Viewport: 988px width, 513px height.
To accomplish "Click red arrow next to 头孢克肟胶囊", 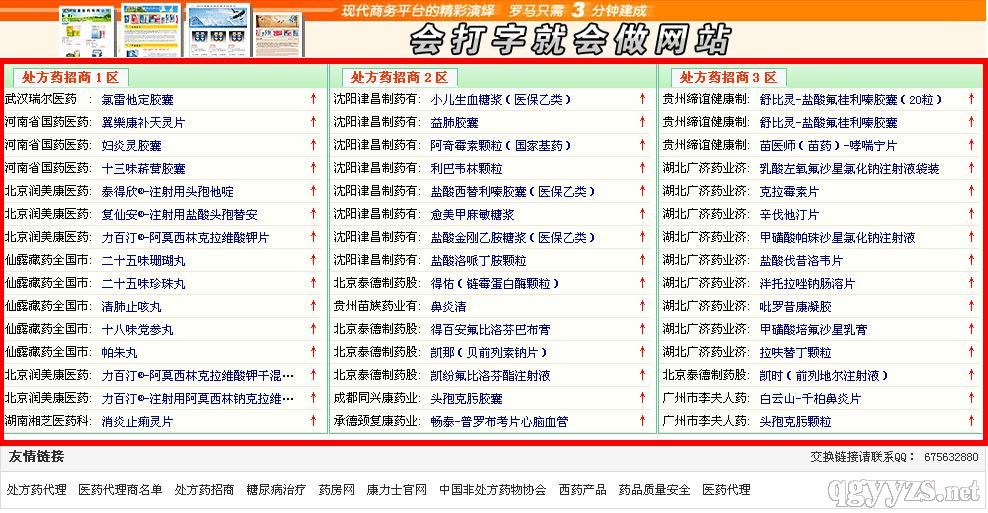I will tap(642, 398).
